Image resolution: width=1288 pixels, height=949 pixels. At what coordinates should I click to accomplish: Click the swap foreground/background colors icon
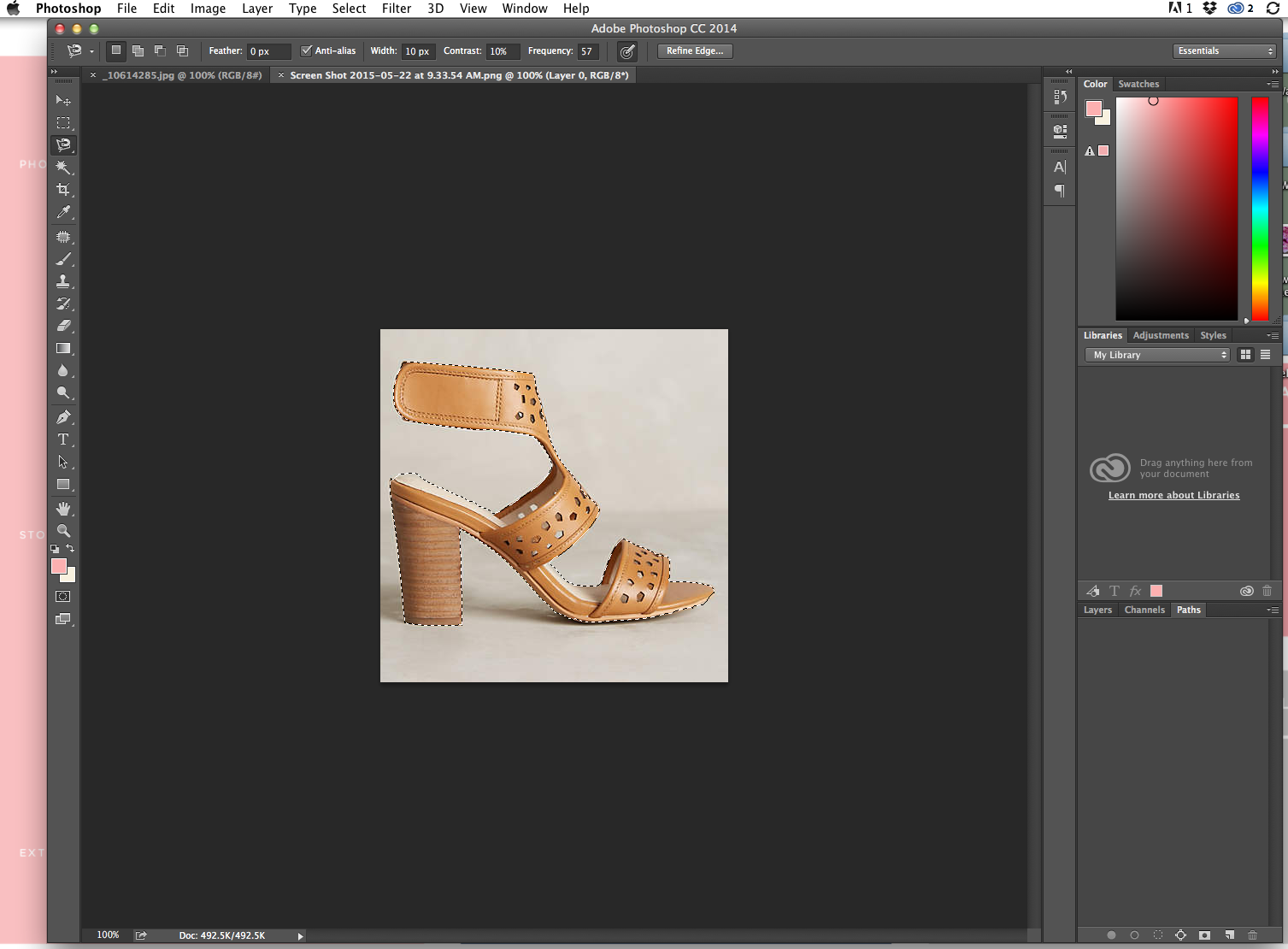(70, 549)
